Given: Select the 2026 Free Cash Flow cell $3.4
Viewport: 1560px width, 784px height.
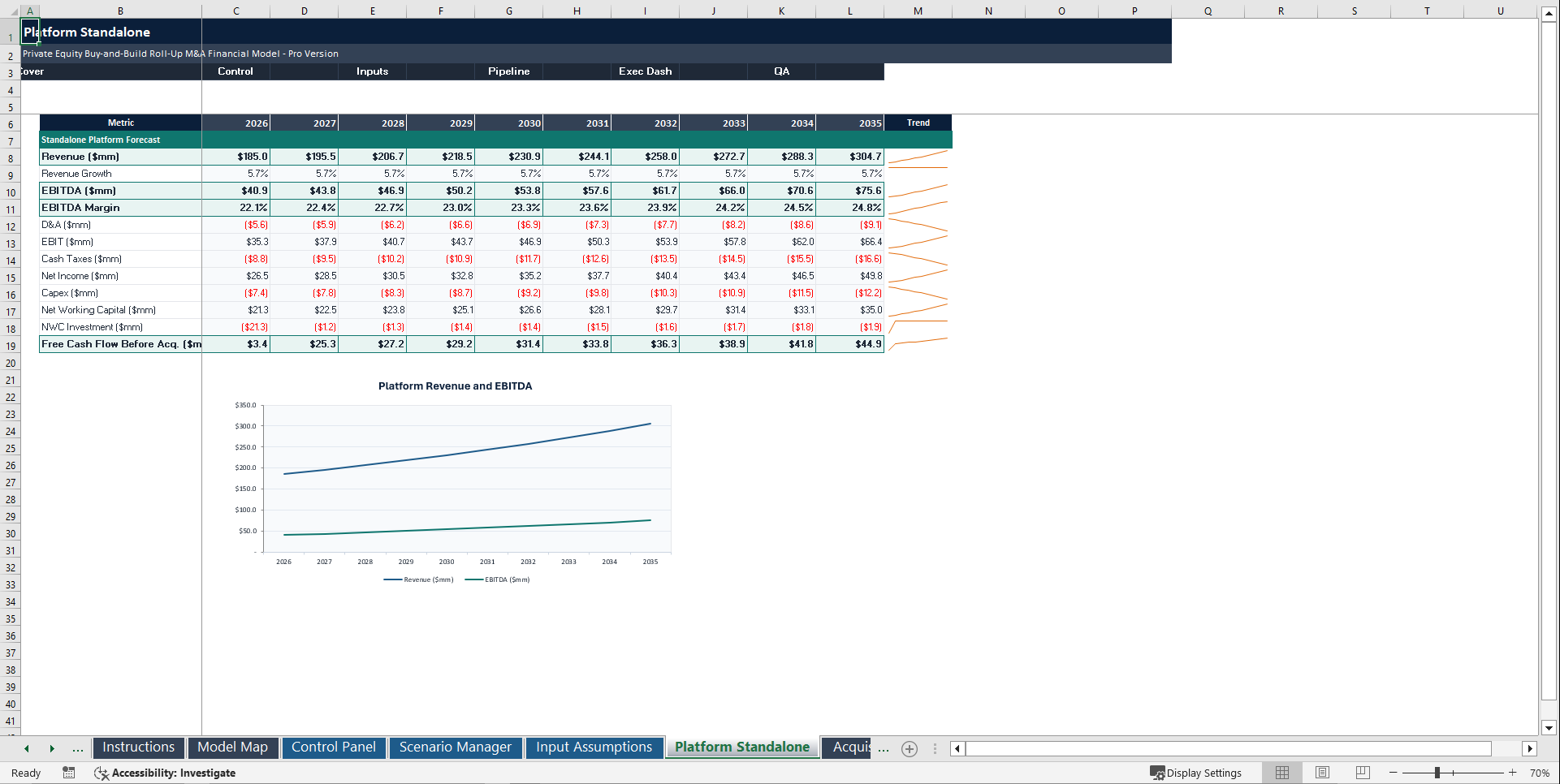Looking at the screenshot, I should click(x=236, y=344).
